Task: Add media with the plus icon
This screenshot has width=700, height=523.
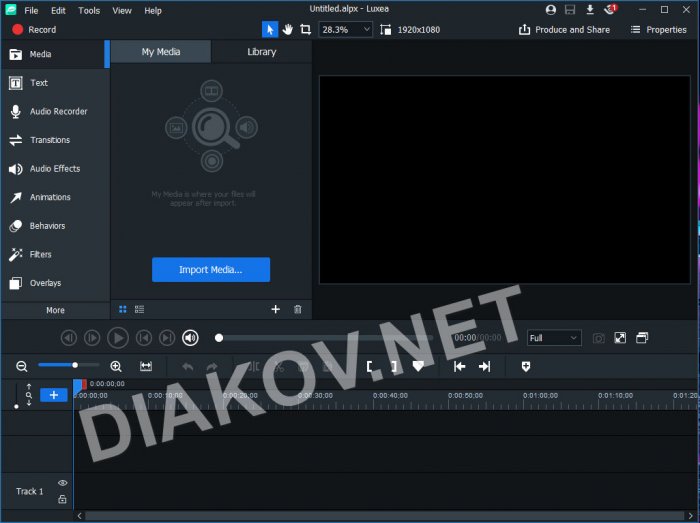Action: click(x=276, y=310)
